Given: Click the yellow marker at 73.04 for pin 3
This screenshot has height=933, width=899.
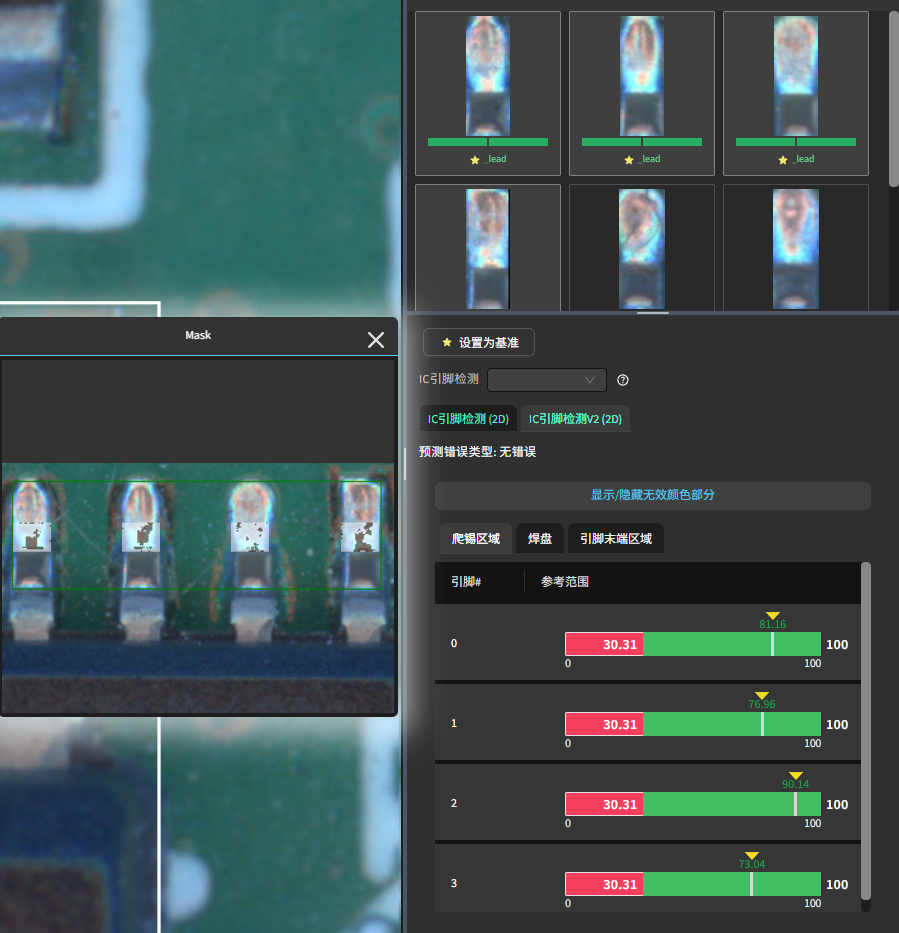Looking at the screenshot, I should tap(752, 856).
